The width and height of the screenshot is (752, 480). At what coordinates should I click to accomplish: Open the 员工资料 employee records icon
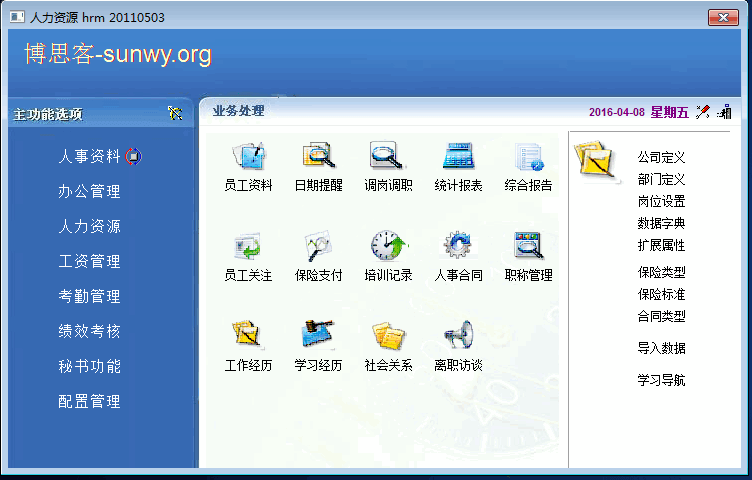(248, 158)
